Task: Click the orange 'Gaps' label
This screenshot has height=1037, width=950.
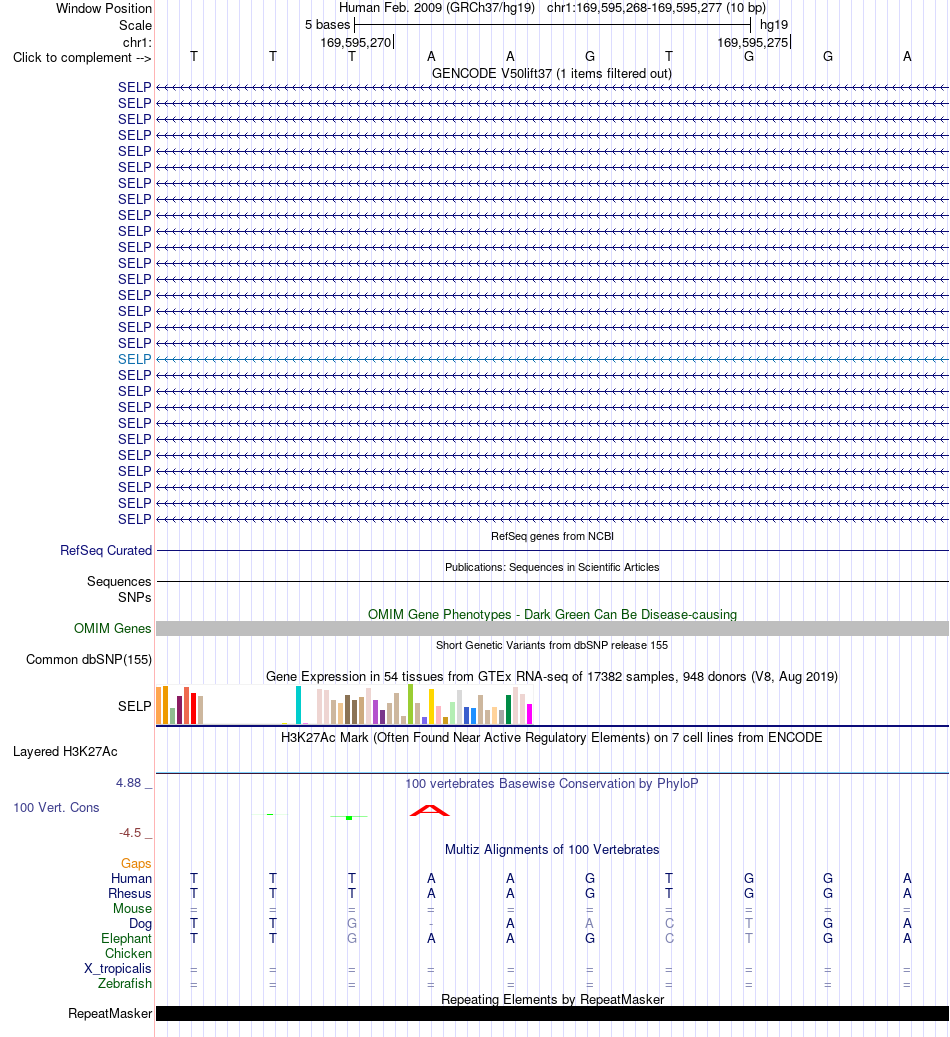Action: [136, 864]
